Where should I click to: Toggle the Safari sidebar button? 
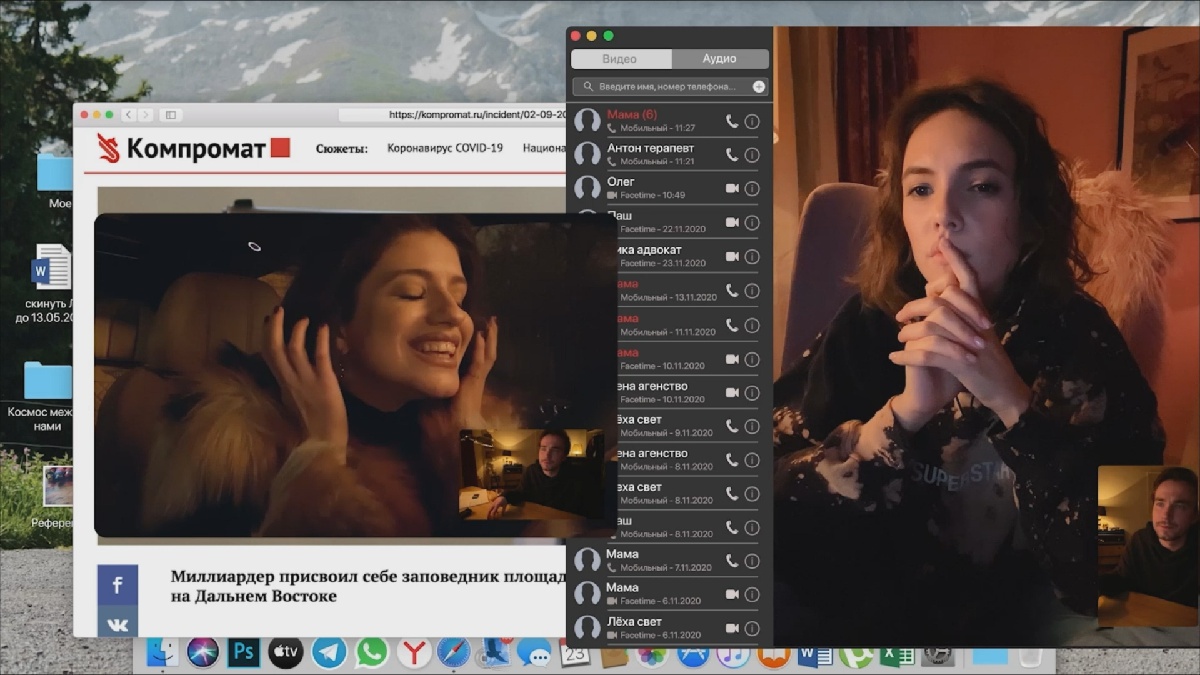pos(170,115)
